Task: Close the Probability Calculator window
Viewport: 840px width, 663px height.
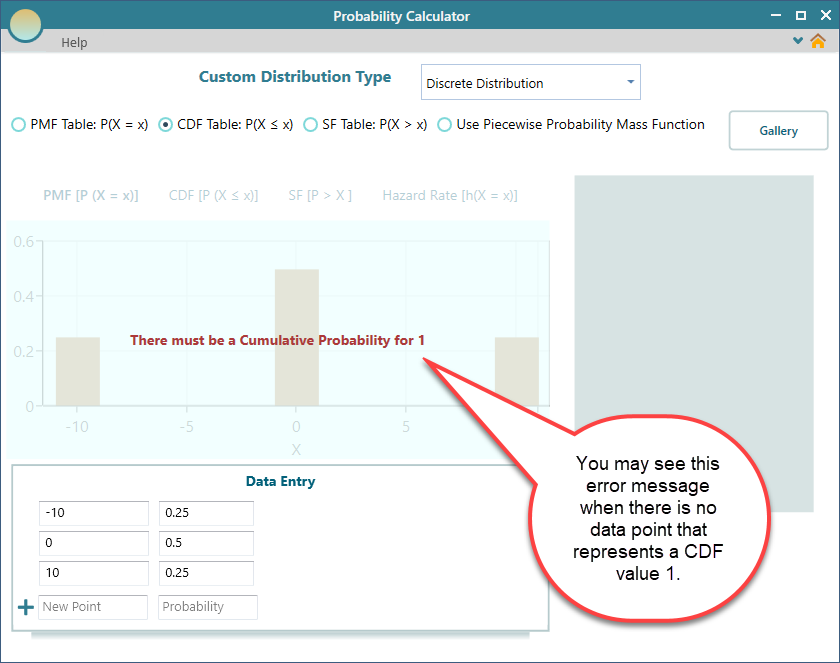Action: (823, 16)
